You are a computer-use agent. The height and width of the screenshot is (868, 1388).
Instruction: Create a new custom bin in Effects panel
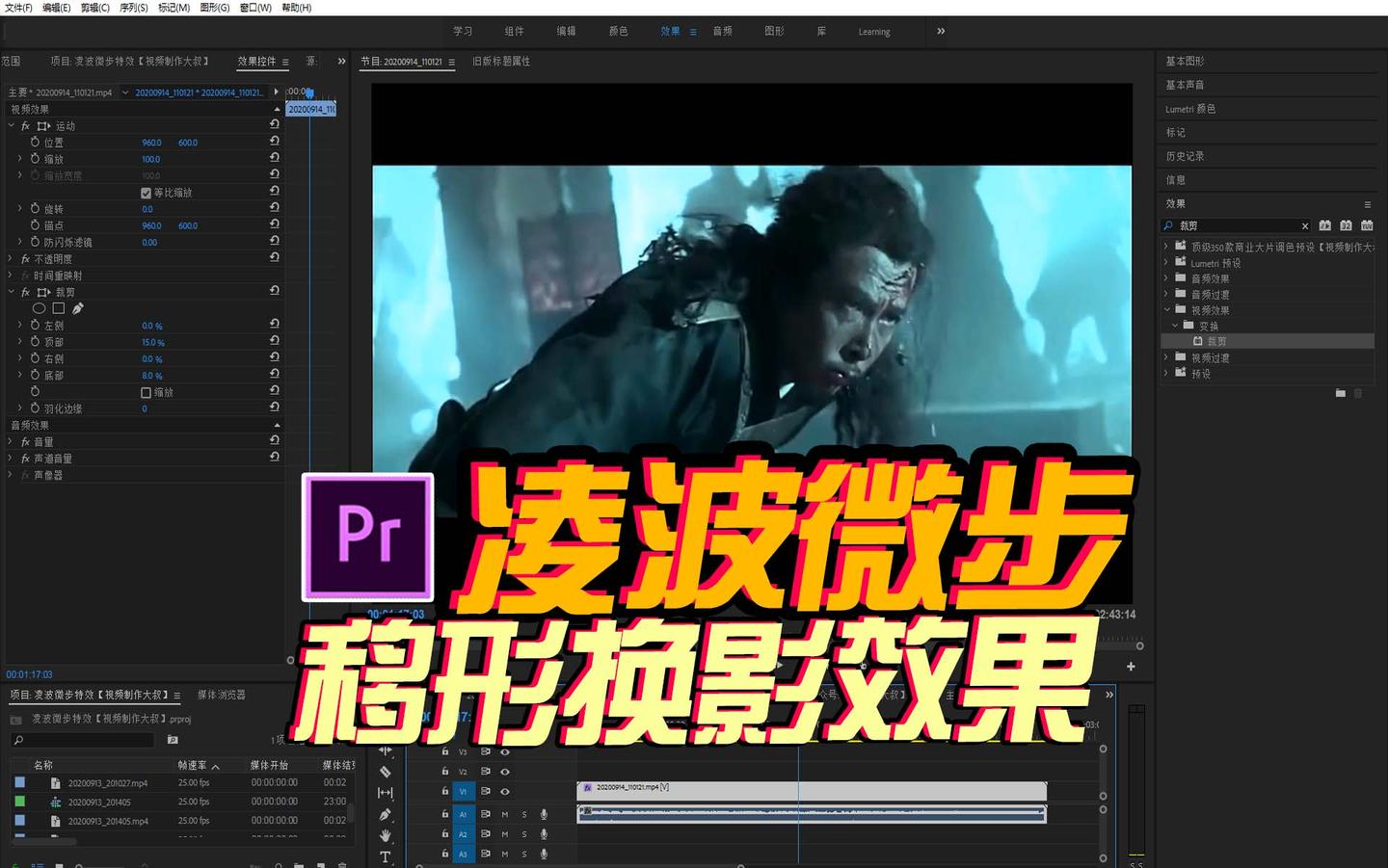point(1340,393)
